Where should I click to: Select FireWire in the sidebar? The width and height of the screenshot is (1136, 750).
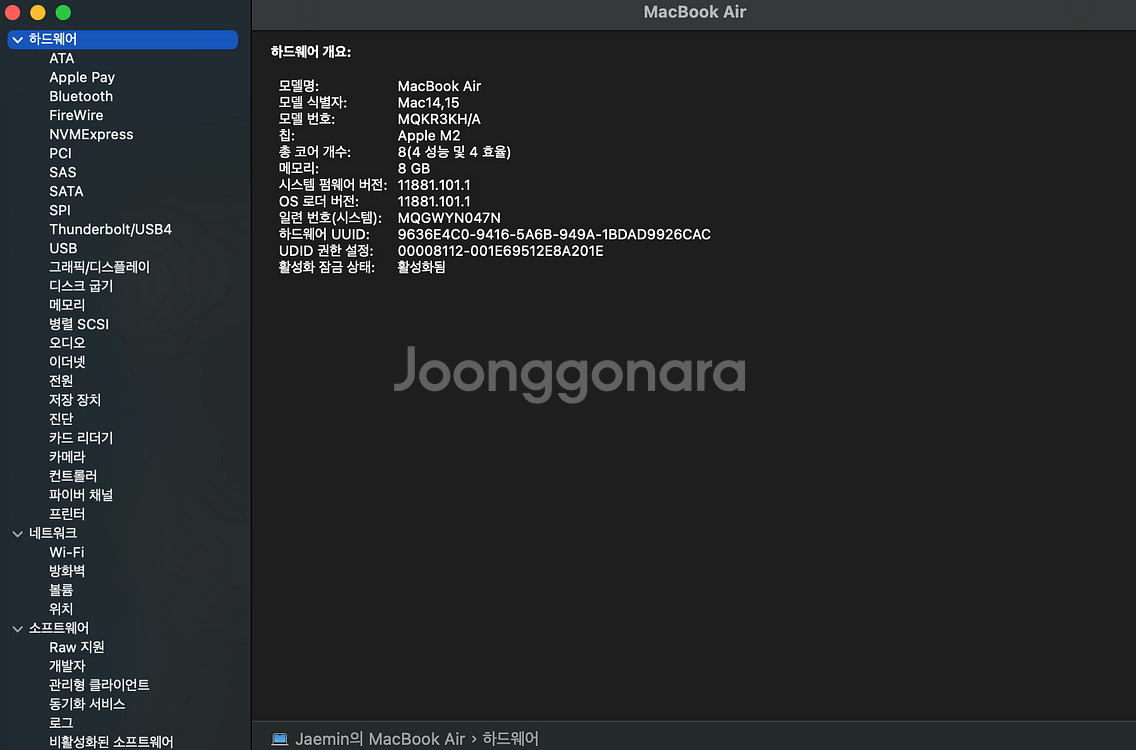(x=76, y=115)
